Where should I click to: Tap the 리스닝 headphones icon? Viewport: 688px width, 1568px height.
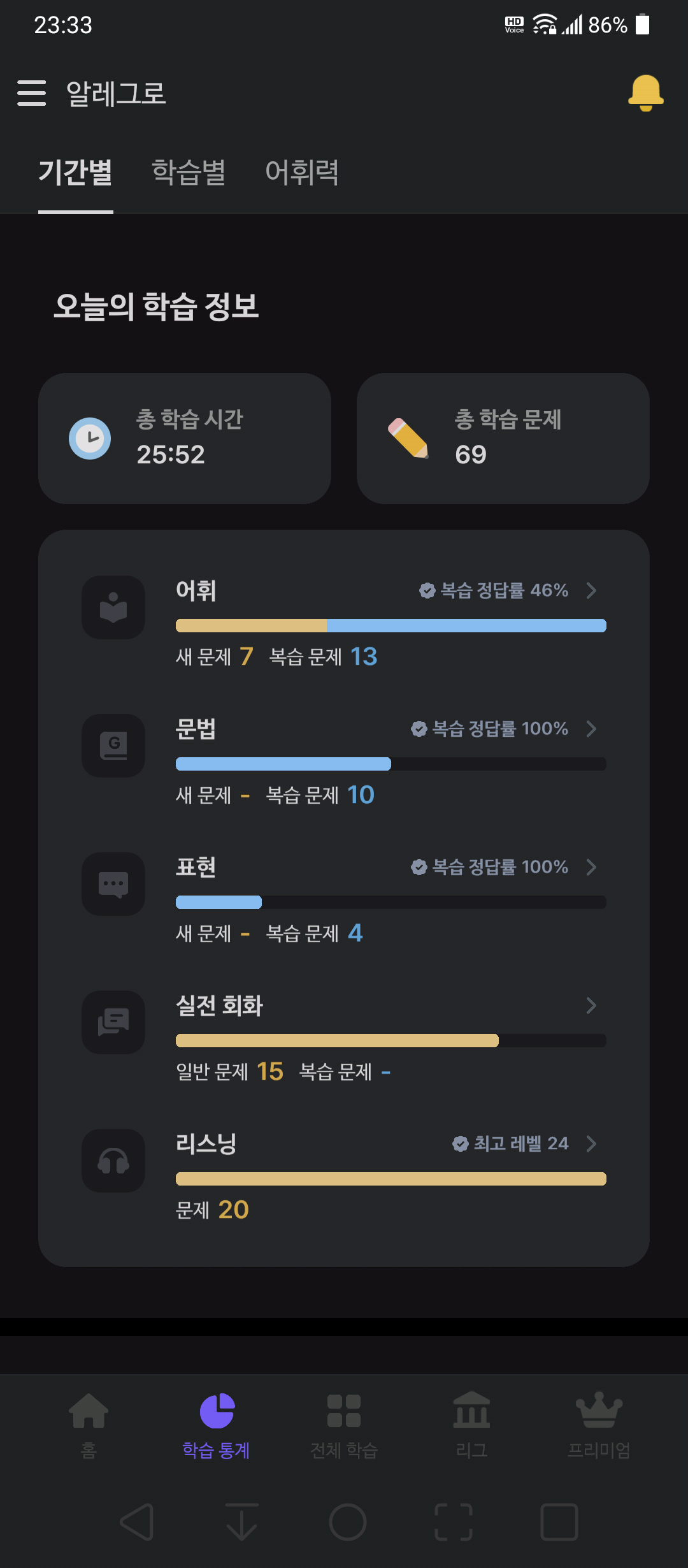(113, 1161)
